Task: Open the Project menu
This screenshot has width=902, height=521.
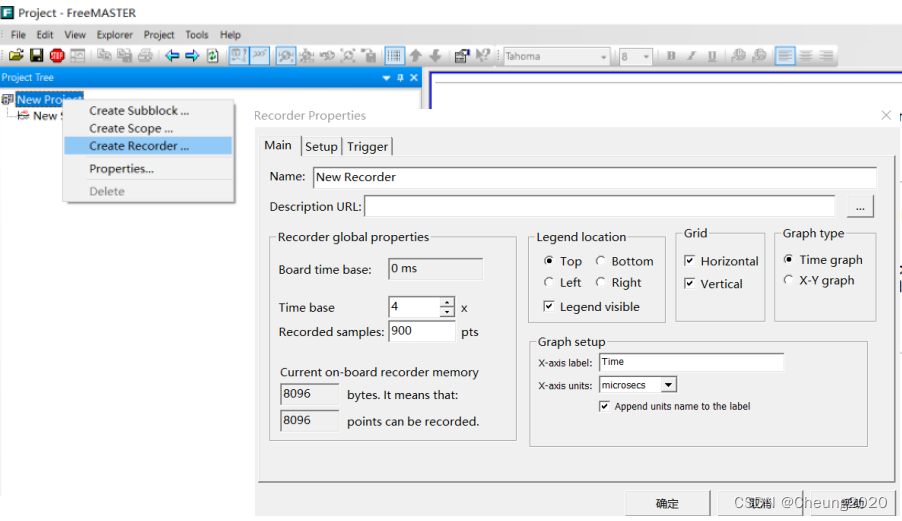Action: point(159,35)
